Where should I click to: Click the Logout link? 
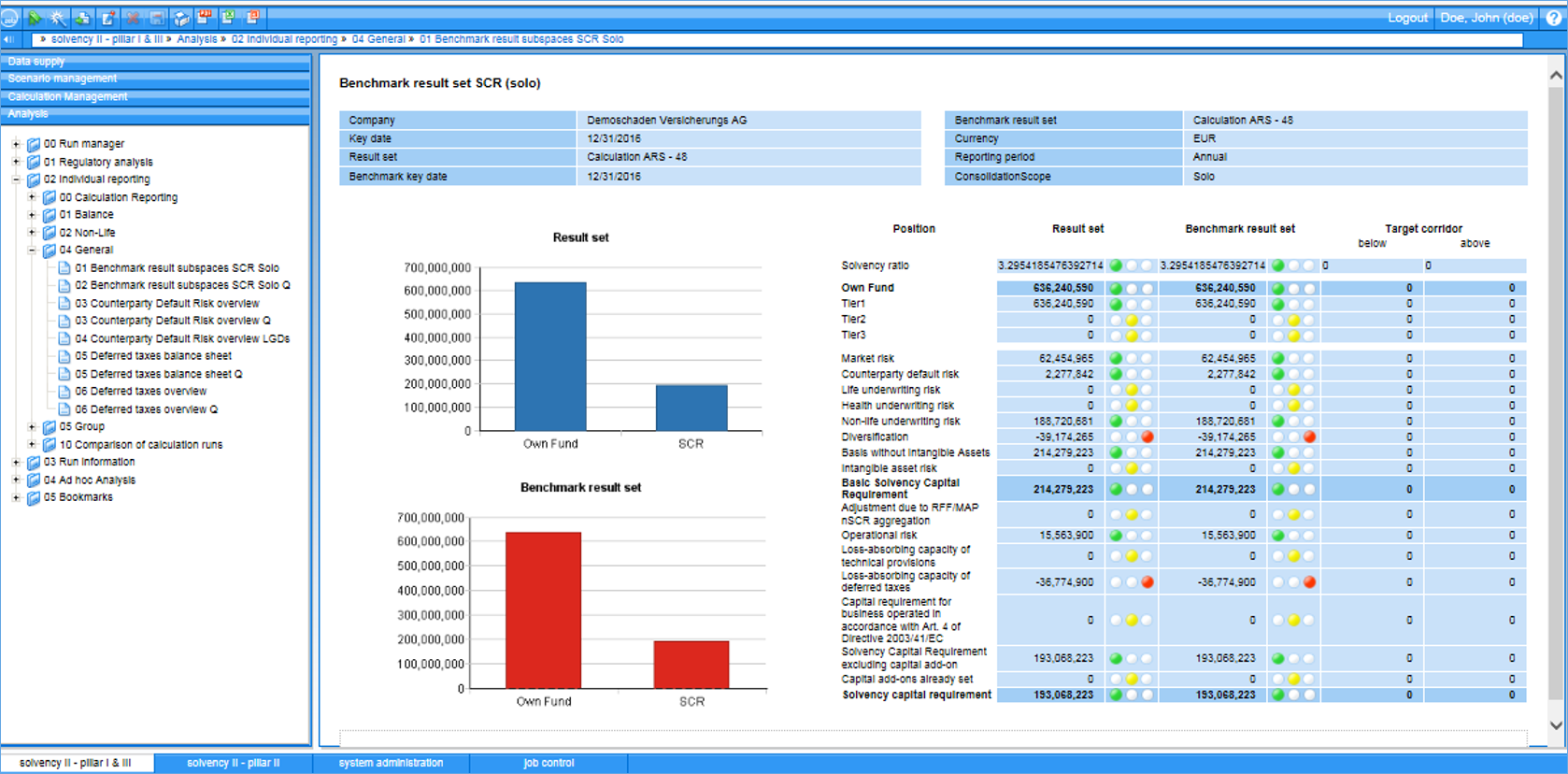[x=1406, y=18]
